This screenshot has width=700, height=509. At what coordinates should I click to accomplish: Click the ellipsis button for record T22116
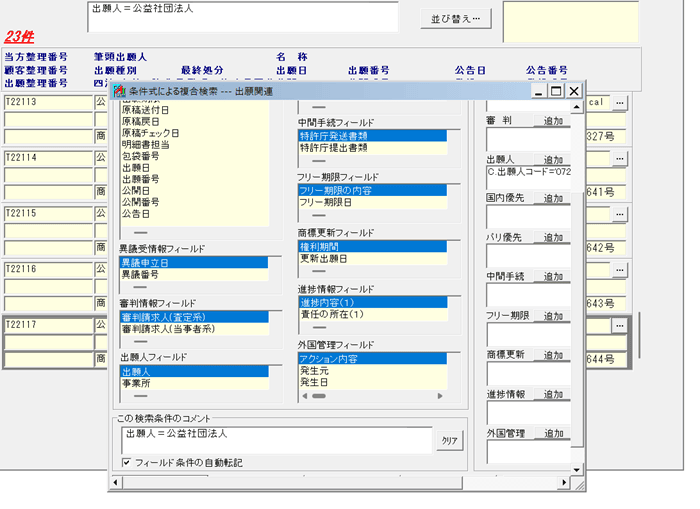pyautogui.click(x=620, y=269)
